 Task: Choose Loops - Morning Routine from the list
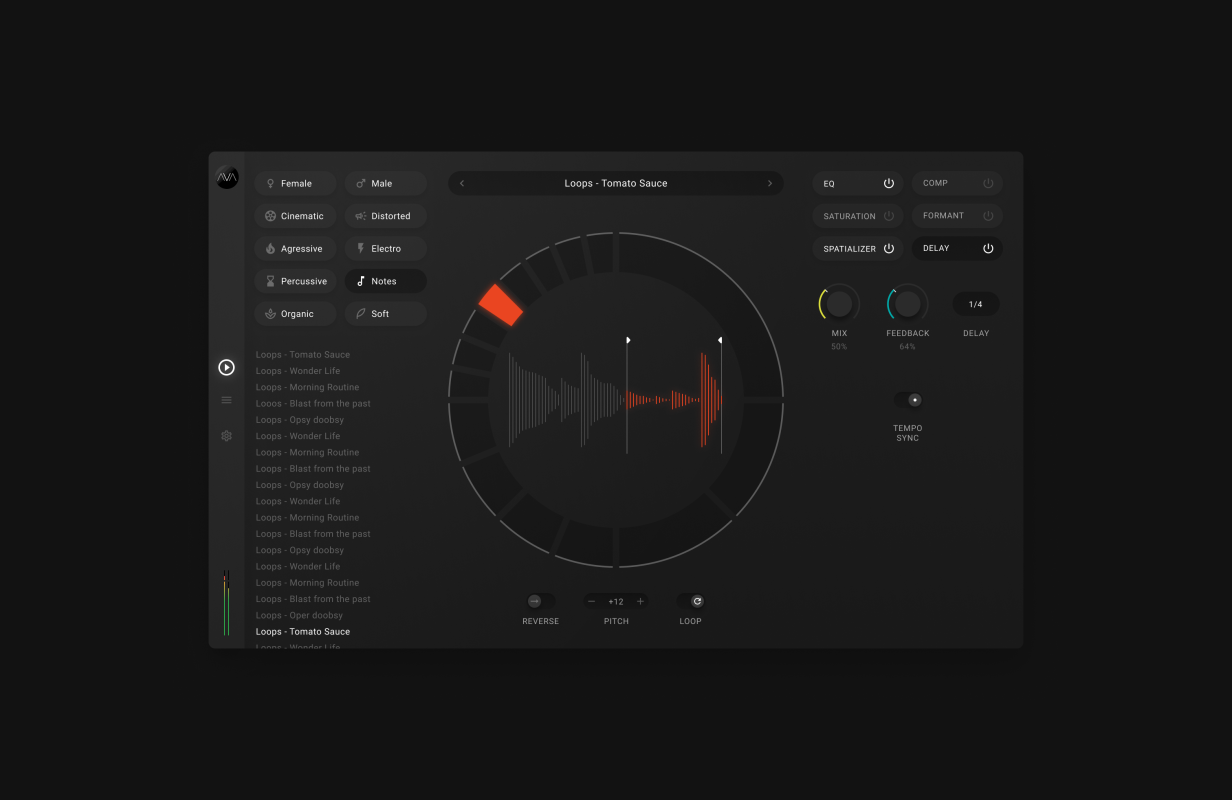tap(307, 387)
